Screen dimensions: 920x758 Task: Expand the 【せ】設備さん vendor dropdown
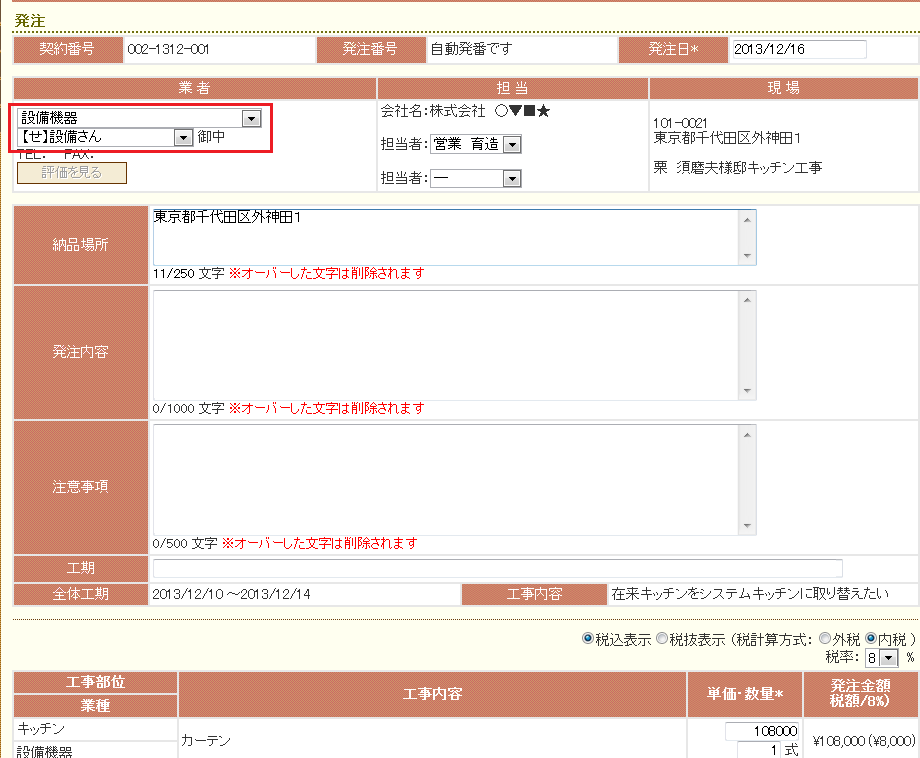[182, 137]
